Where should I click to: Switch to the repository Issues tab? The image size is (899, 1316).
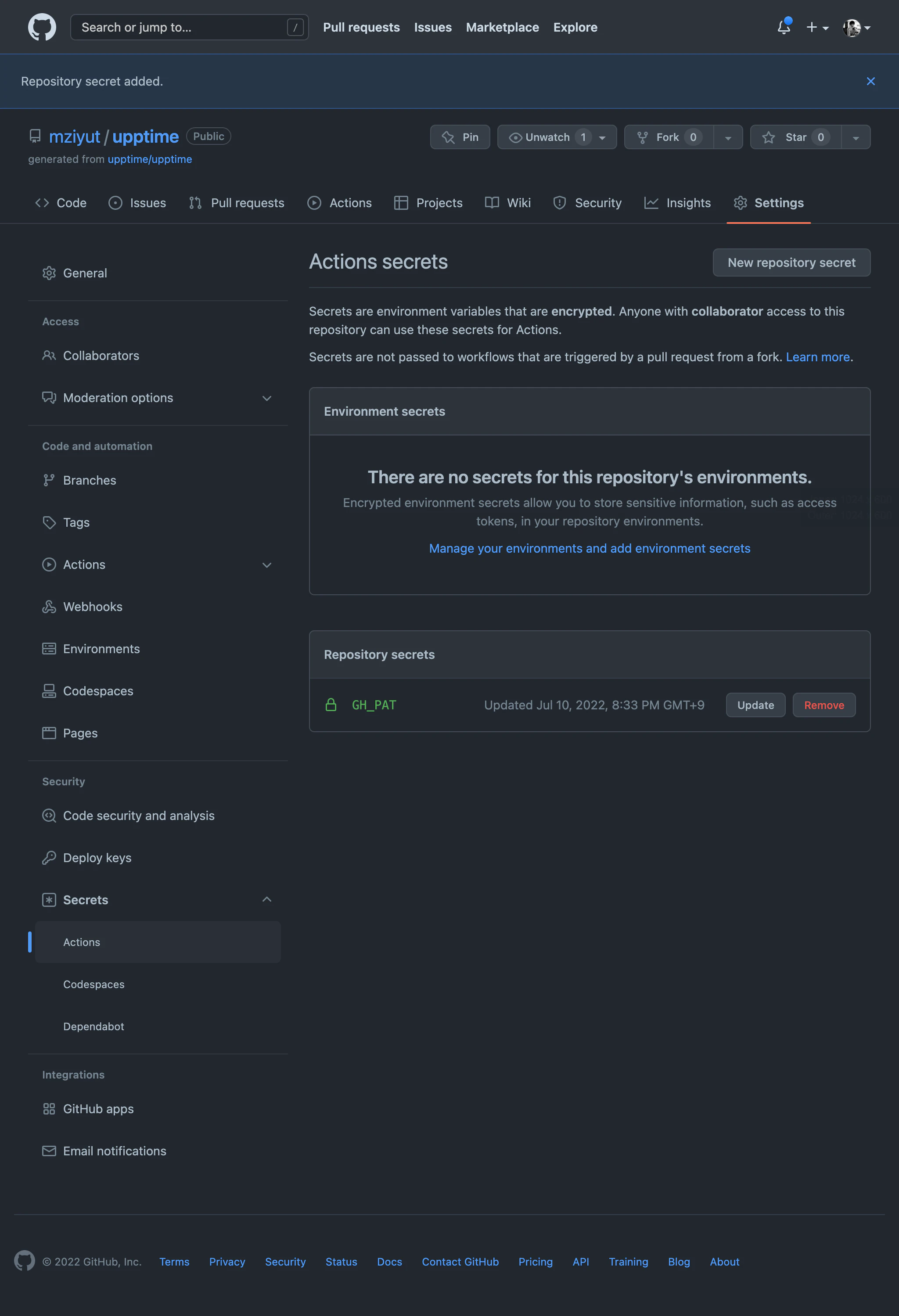(x=137, y=203)
